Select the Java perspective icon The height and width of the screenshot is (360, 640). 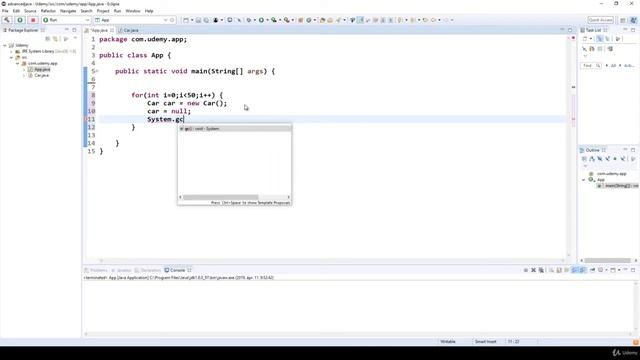tap(633, 20)
